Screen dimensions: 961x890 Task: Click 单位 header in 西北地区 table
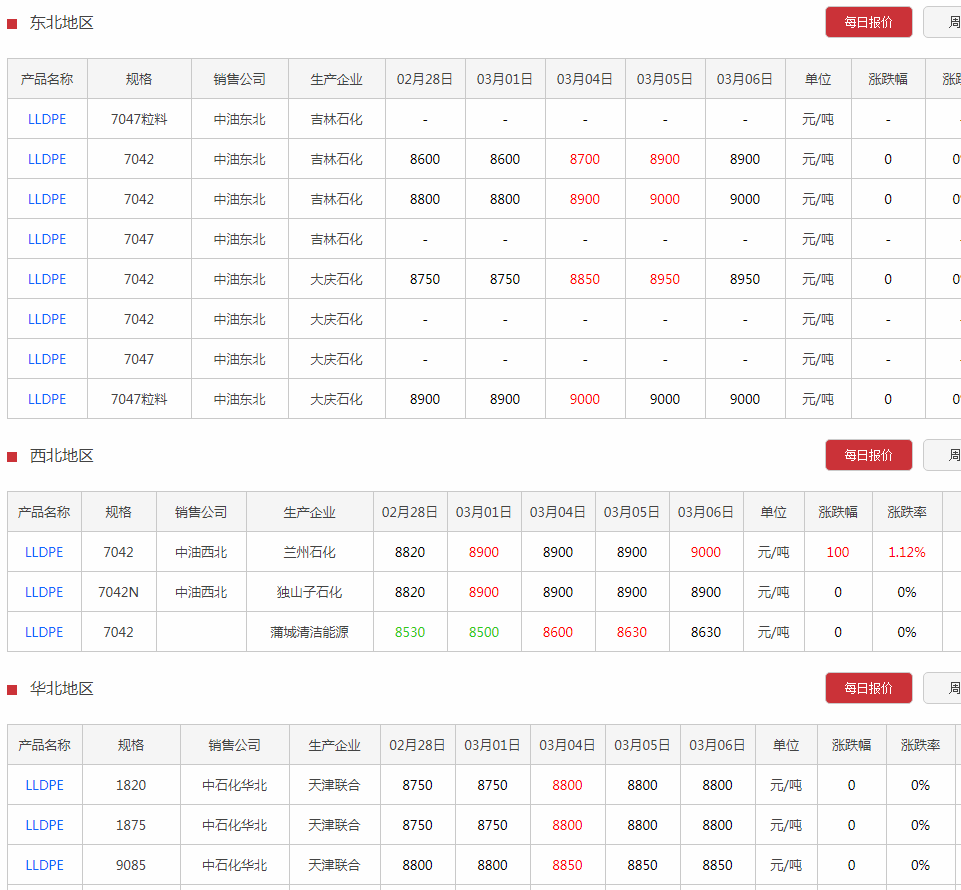[773, 512]
